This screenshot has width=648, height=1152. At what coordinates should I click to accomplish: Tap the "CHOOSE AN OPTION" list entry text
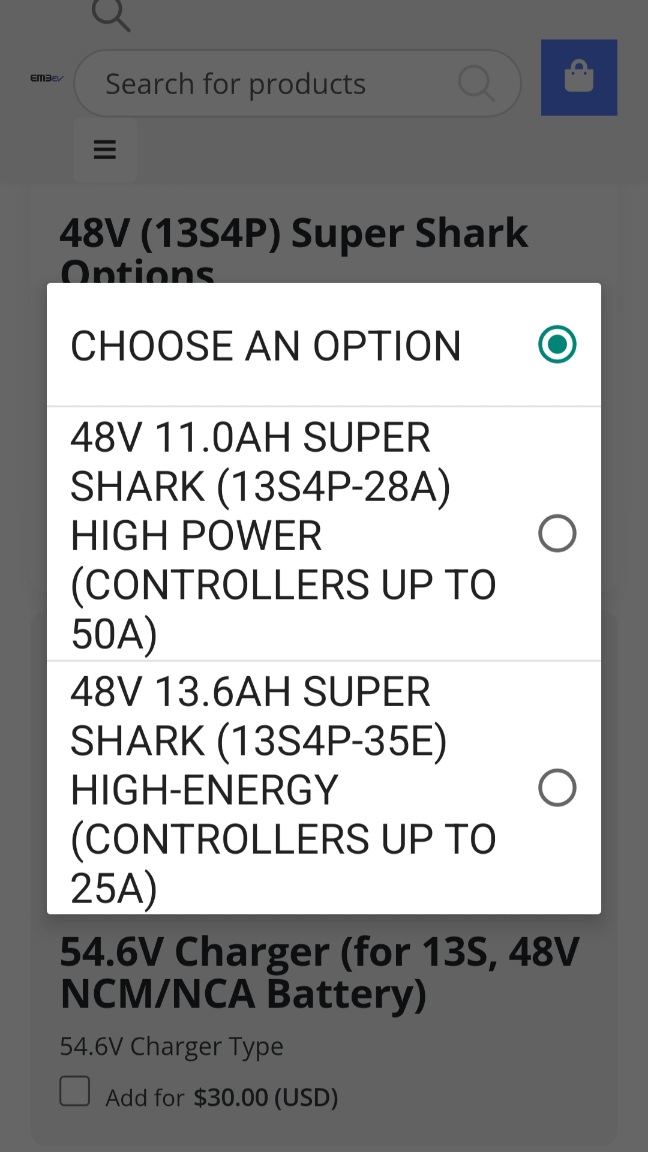pyautogui.click(x=266, y=346)
